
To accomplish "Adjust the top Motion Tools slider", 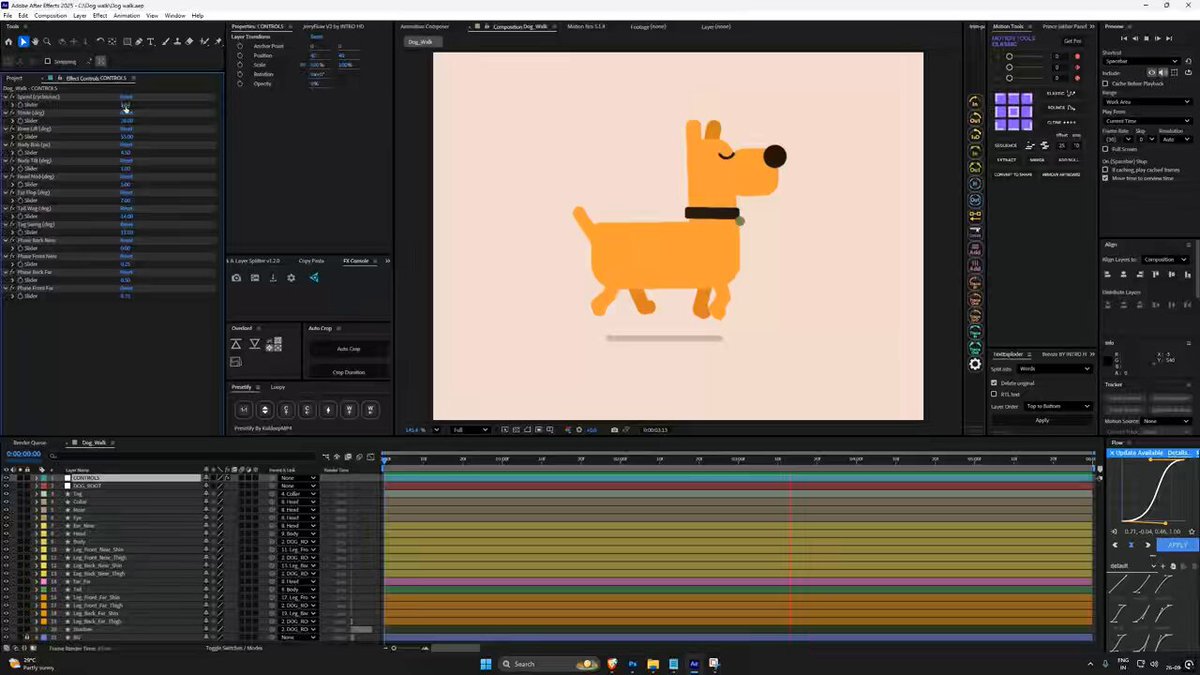I will (x=1024, y=56).
